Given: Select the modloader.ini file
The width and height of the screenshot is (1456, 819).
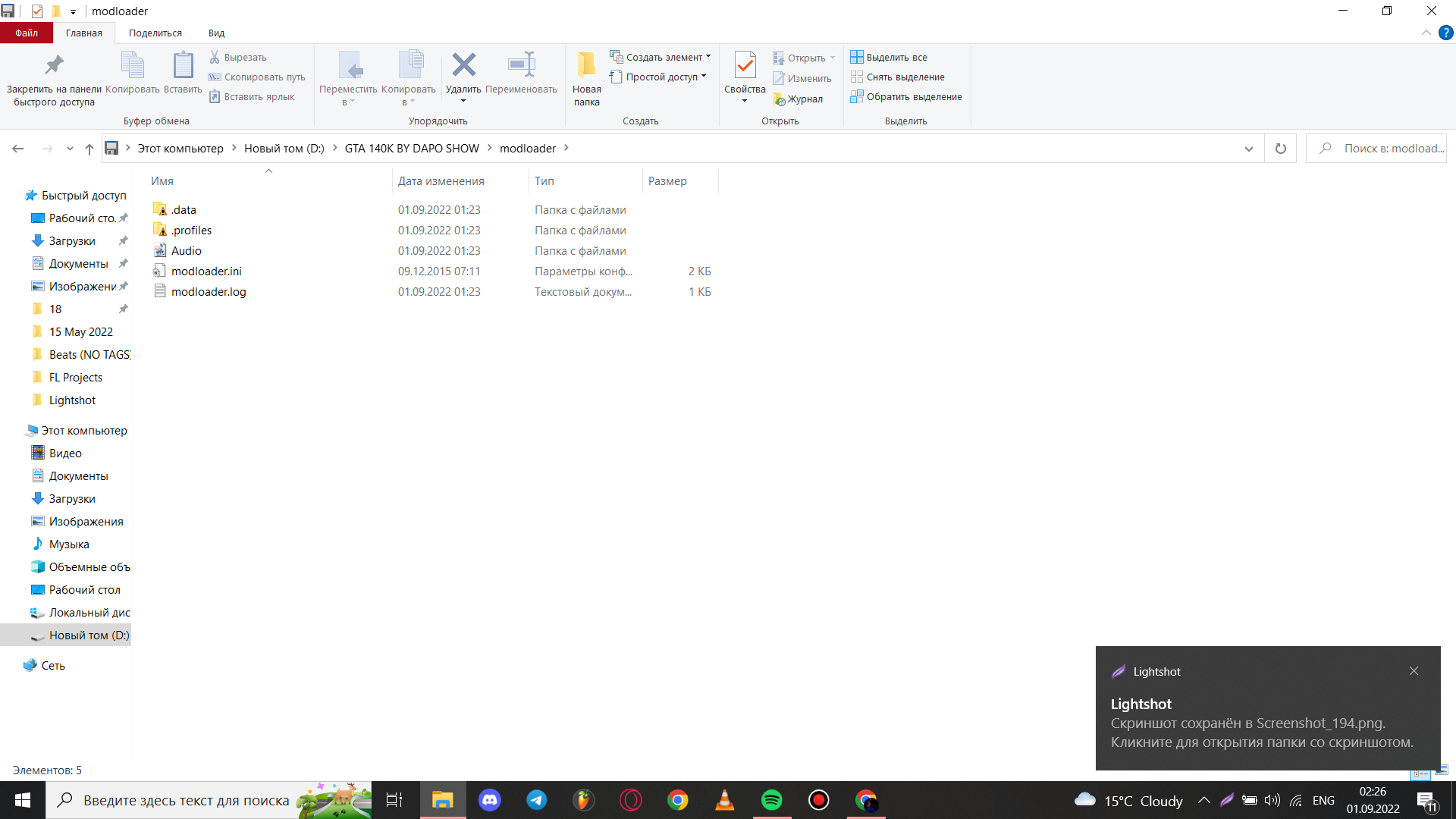Looking at the screenshot, I should point(206,271).
